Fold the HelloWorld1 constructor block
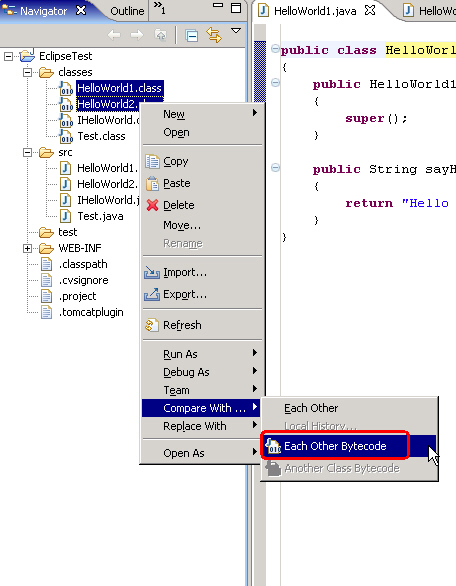The width and height of the screenshot is (456, 586). (275, 82)
